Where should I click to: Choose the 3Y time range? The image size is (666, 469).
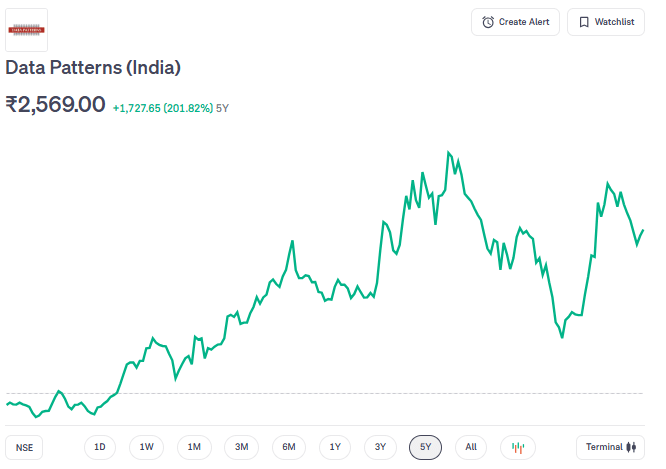380,447
